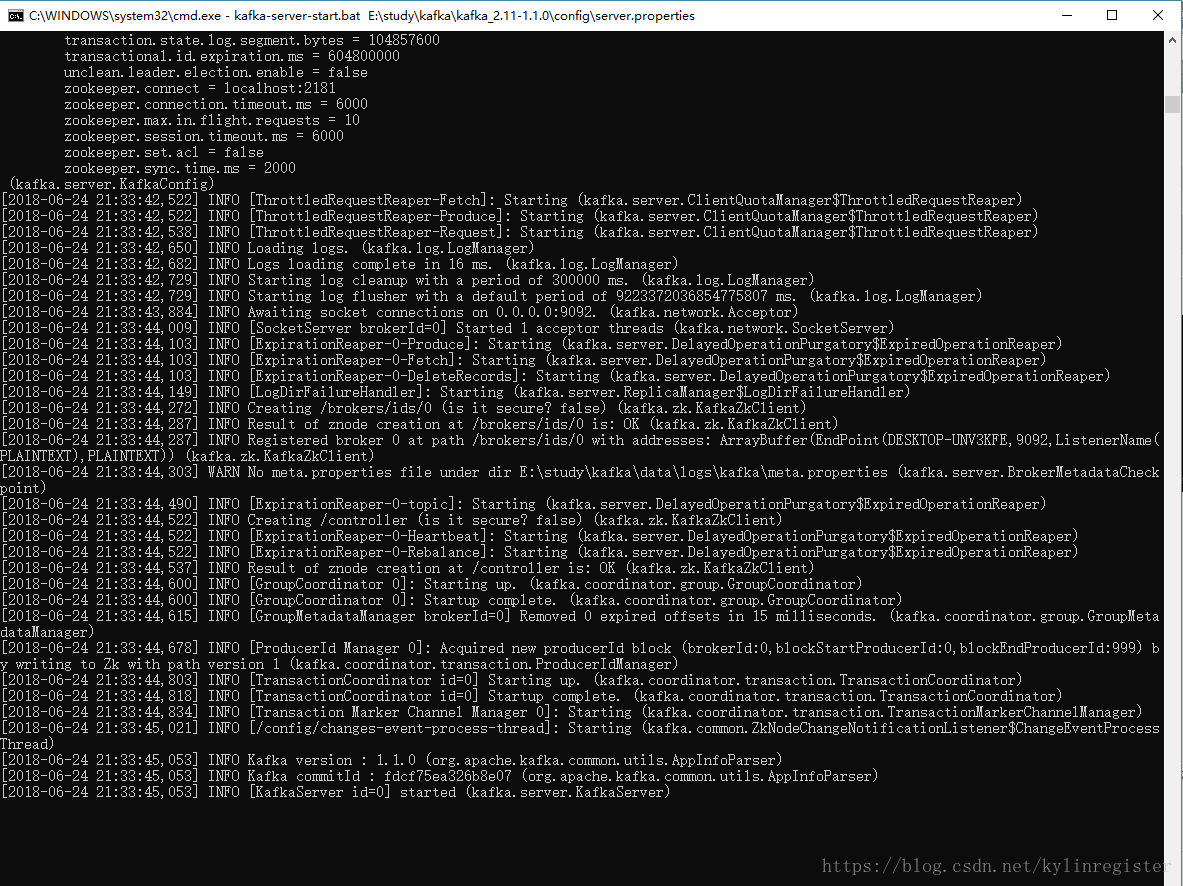Image resolution: width=1183 pixels, height=886 pixels.
Task: Click 'Started 1 acceptor threads' log line
Action: pyautogui.click(x=447, y=328)
